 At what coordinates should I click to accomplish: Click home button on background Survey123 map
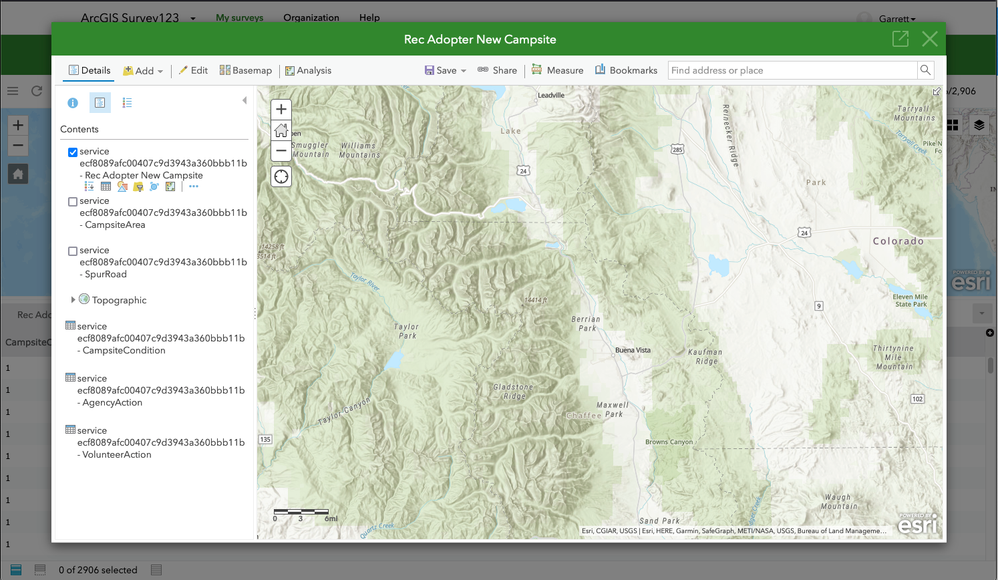[18, 174]
